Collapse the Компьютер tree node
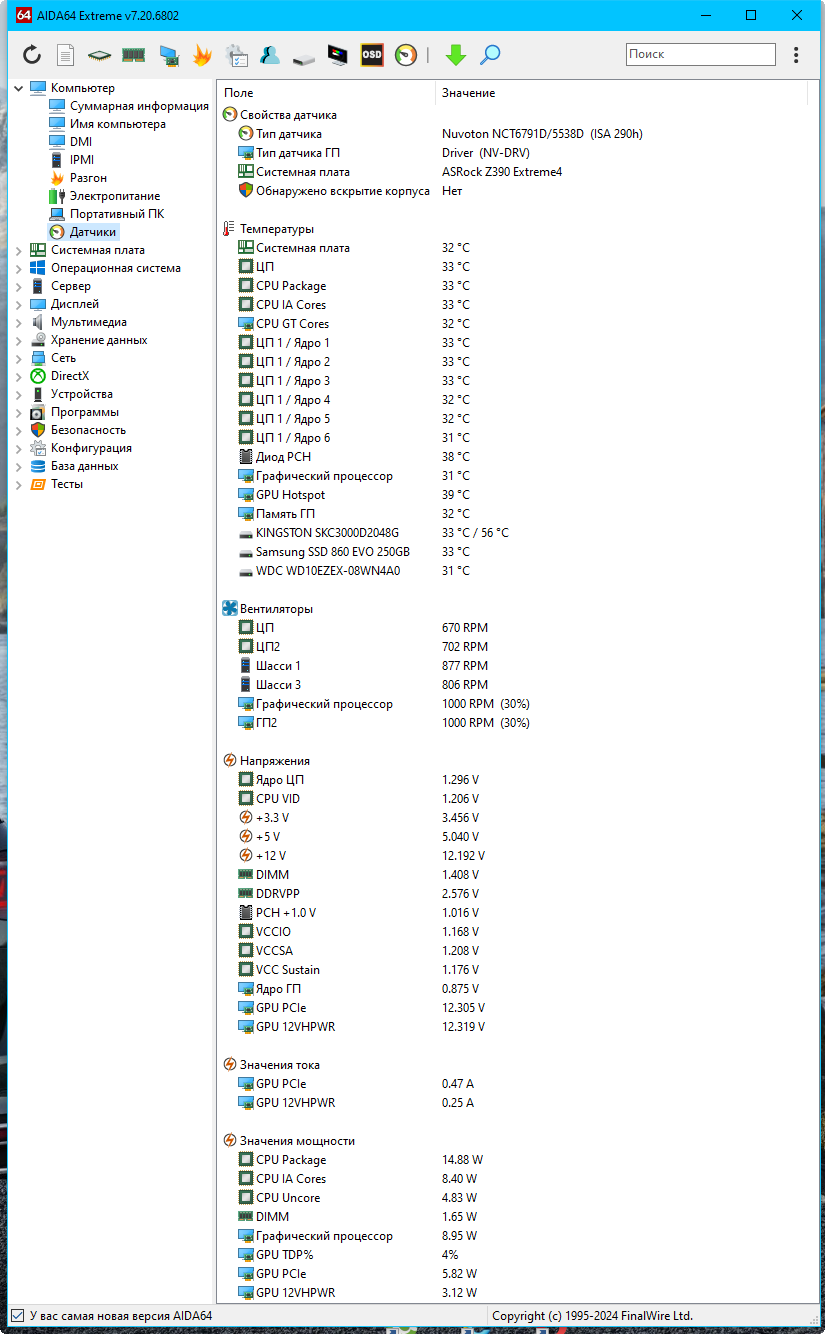This screenshot has width=825, height=1334. point(18,88)
